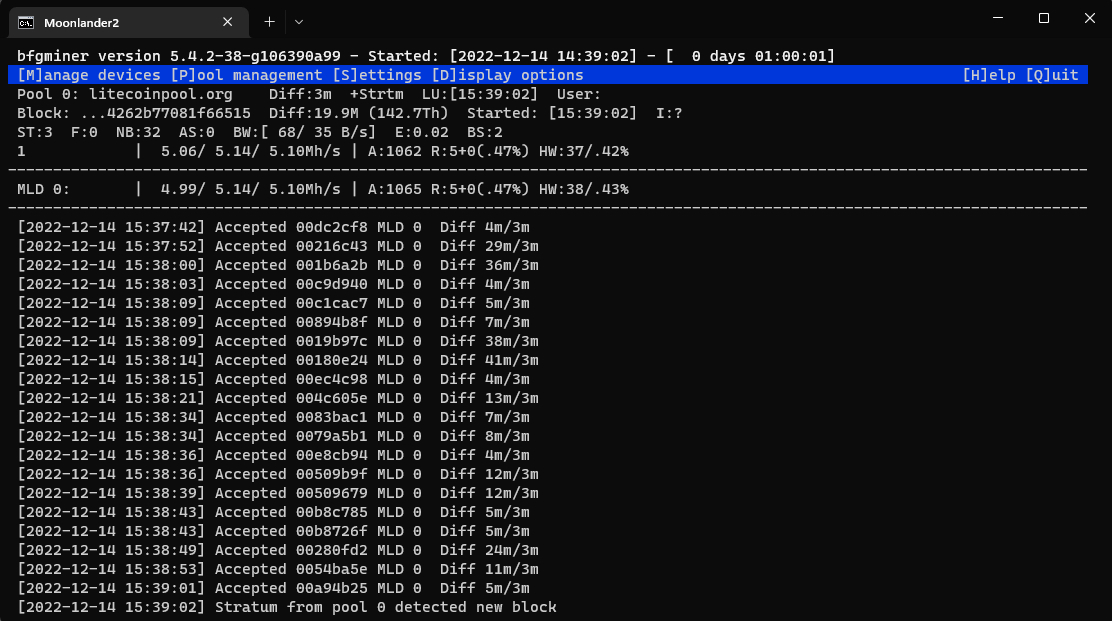Click log line with share 00b8726f
1112x621 pixels.
(x=274, y=532)
